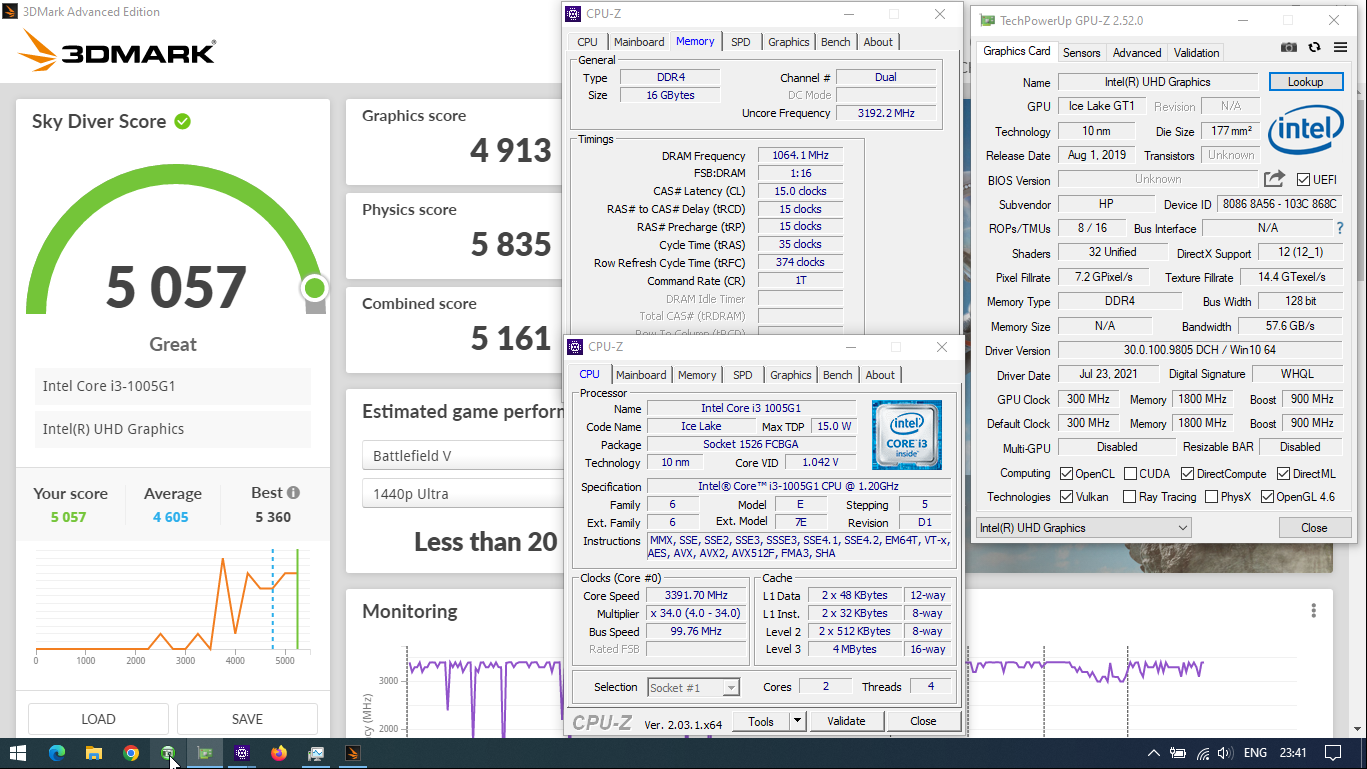Viewport: 1367px width, 769px height.
Task: Toggle the UEFI checkbox in GPU-Z
Action: coord(1303,180)
